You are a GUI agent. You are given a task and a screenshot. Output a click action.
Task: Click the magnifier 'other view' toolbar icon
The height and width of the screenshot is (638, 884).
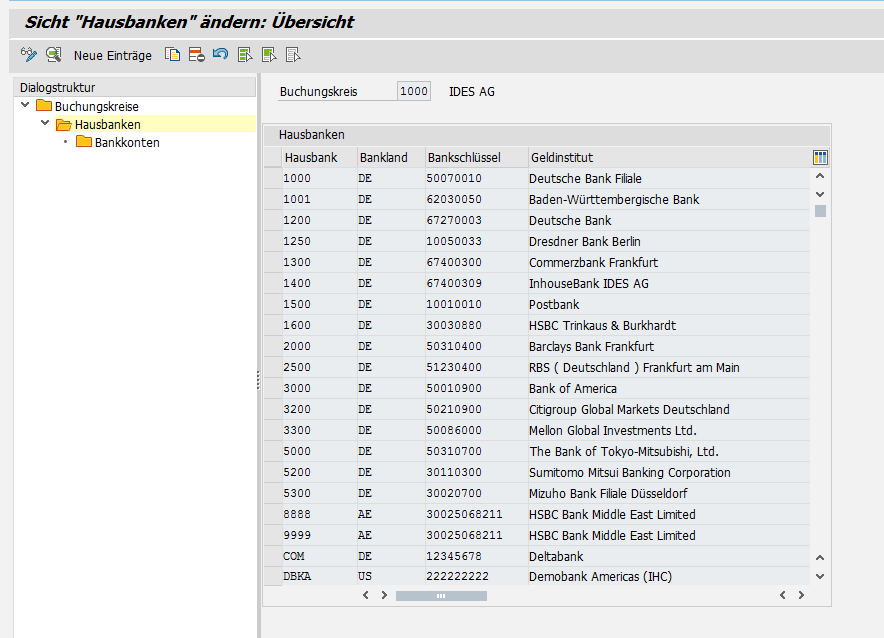click(x=53, y=55)
